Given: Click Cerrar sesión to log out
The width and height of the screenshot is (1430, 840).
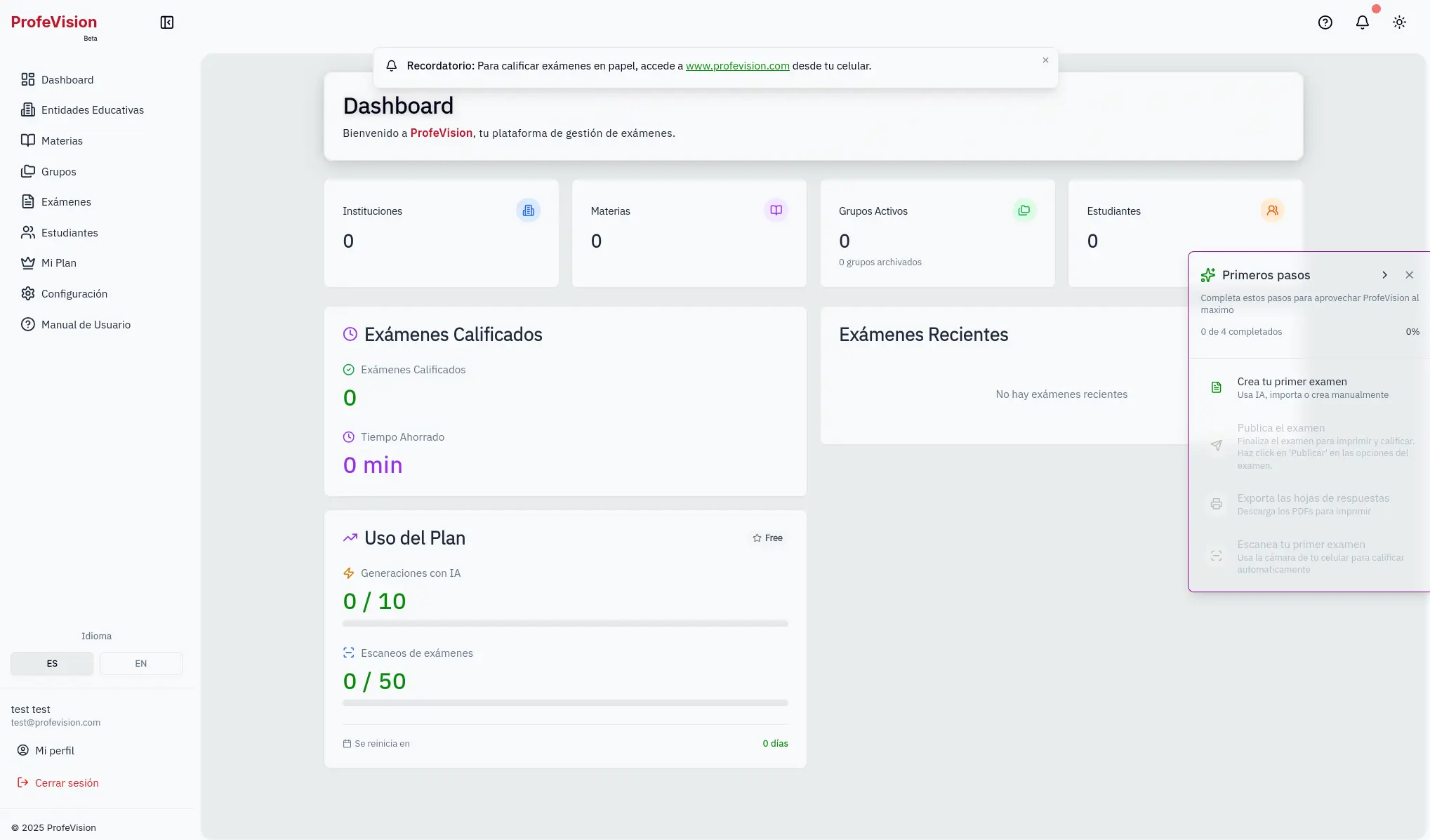Looking at the screenshot, I should coord(67,782).
